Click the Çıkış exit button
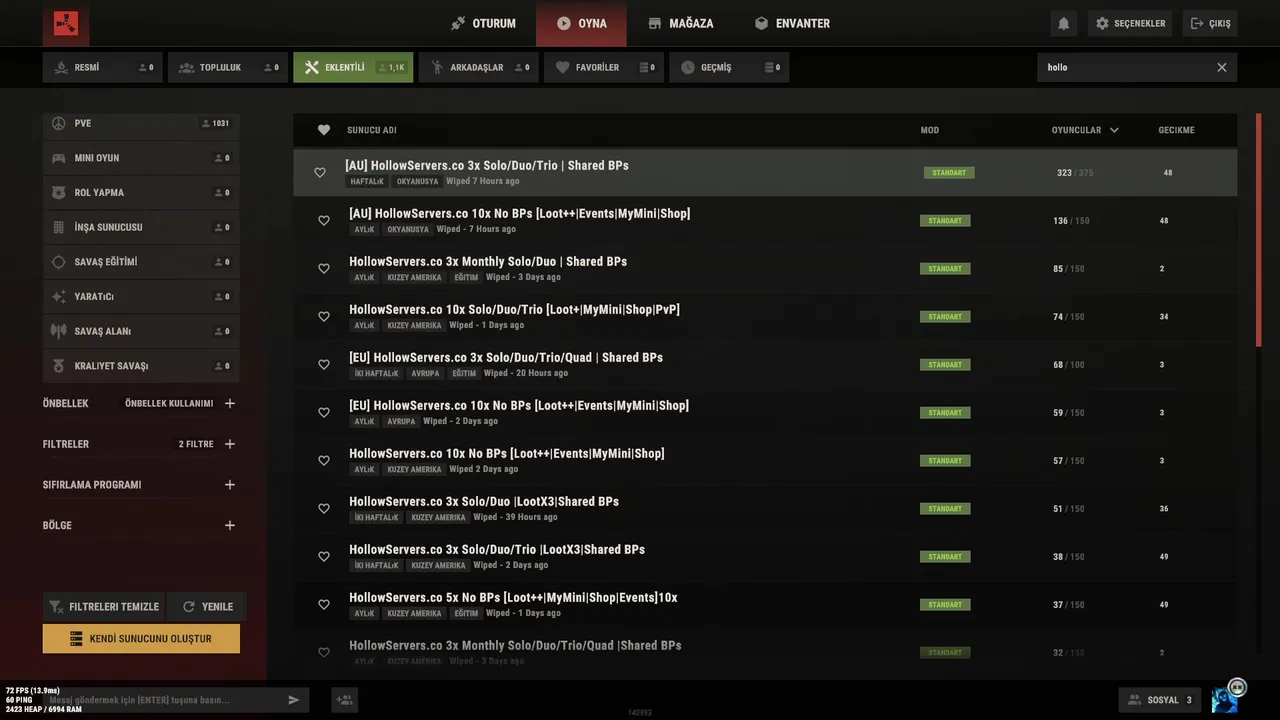This screenshot has height=720, width=1280. (x=1210, y=23)
